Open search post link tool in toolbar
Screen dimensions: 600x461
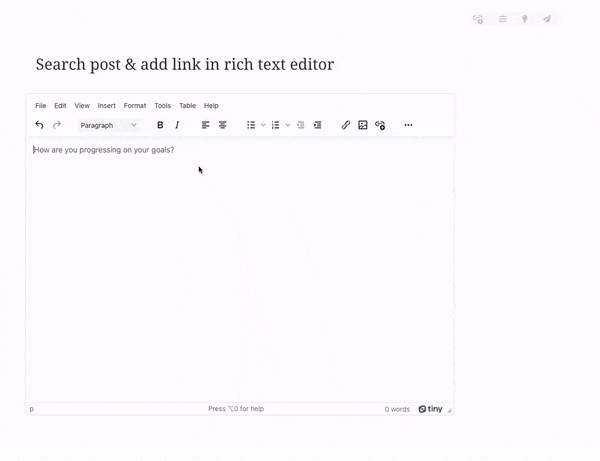380,125
